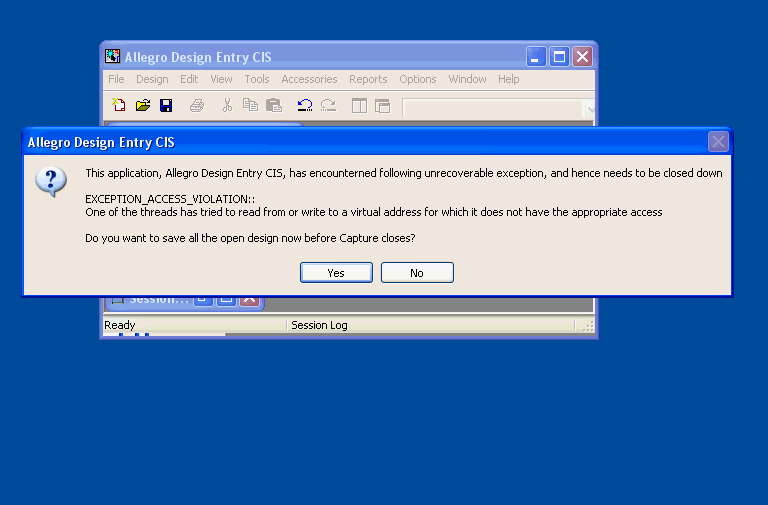This screenshot has height=505, width=768.
Task: Open the Accessories menu
Action: pos(309,79)
